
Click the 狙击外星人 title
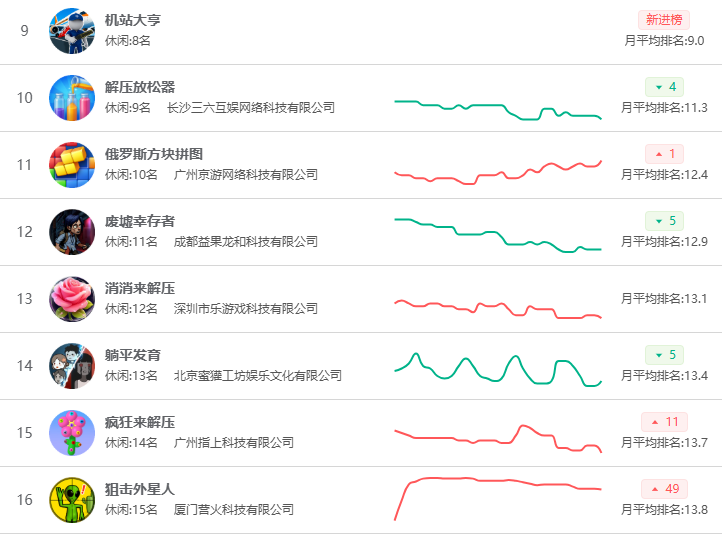[140, 489]
